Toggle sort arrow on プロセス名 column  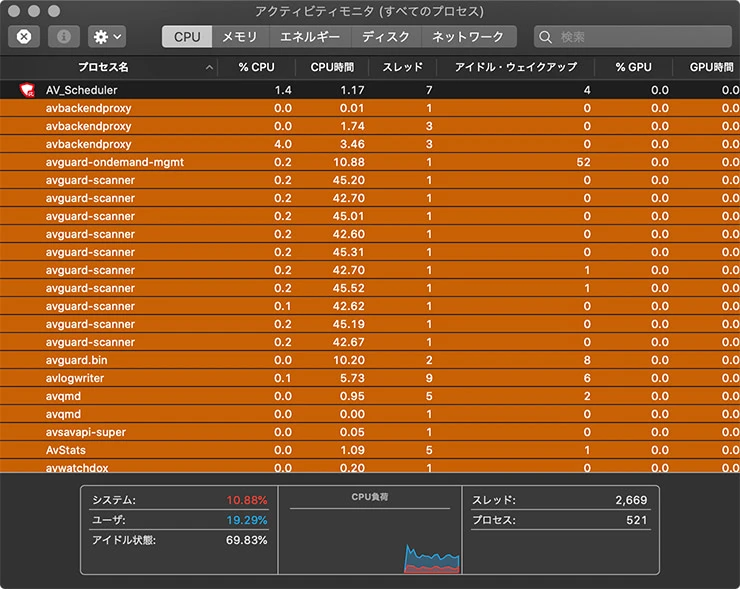click(209, 67)
